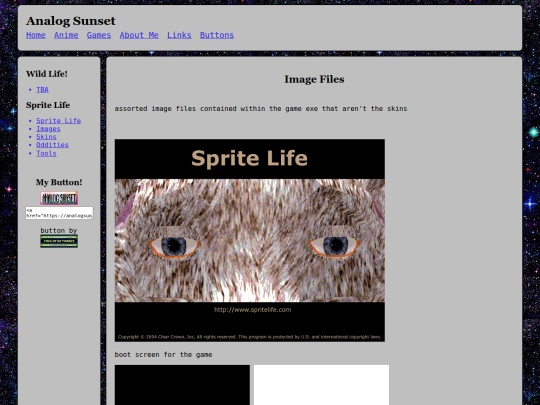Open the Oddities sidebar link
Screen dimensions: 540x405
click(x=52, y=145)
